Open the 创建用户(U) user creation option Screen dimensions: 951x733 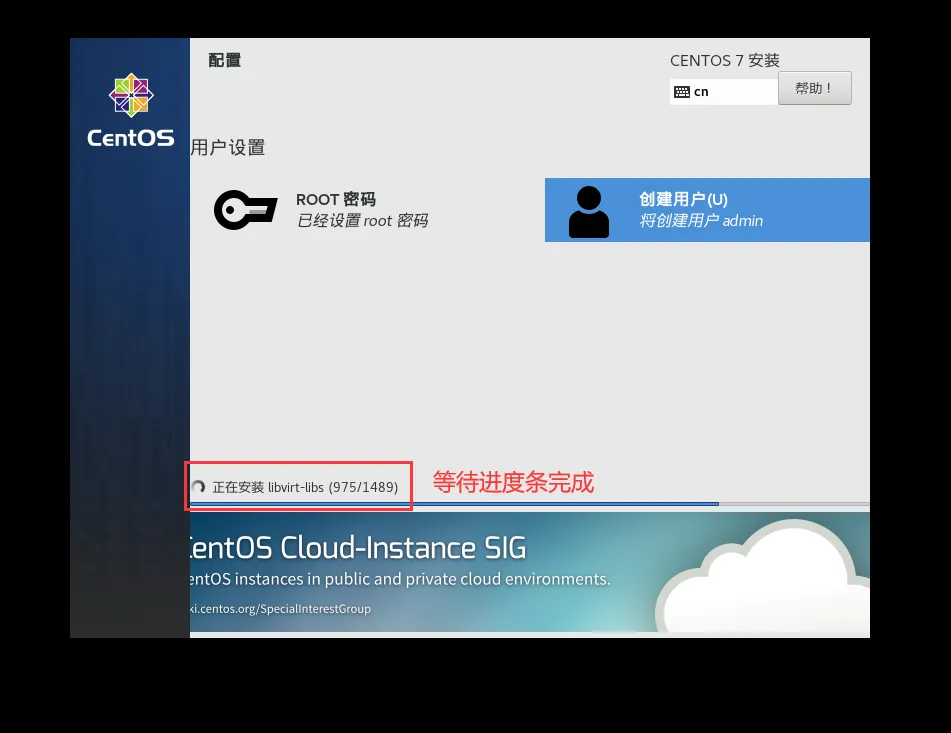tap(707, 210)
